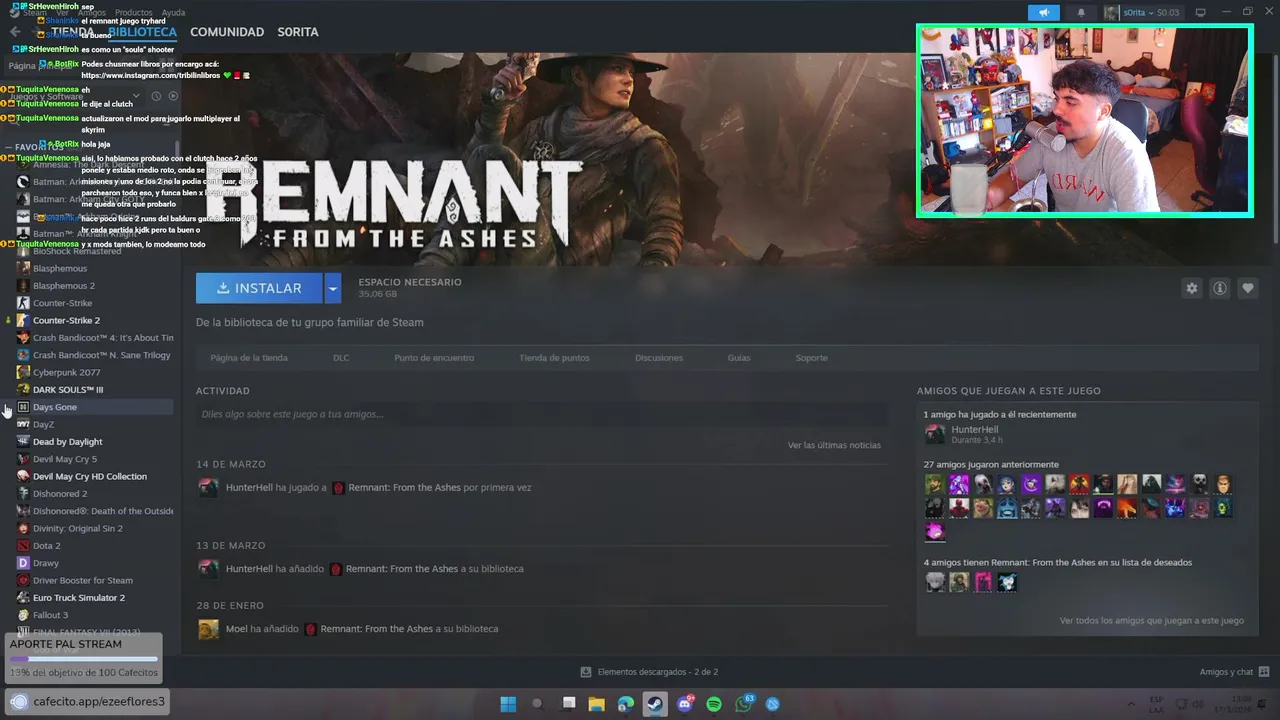Image resolution: width=1280 pixels, height=720 pixels.
Task: Click the Cyberpunk 2077 game icon
Action: [23, 372]
